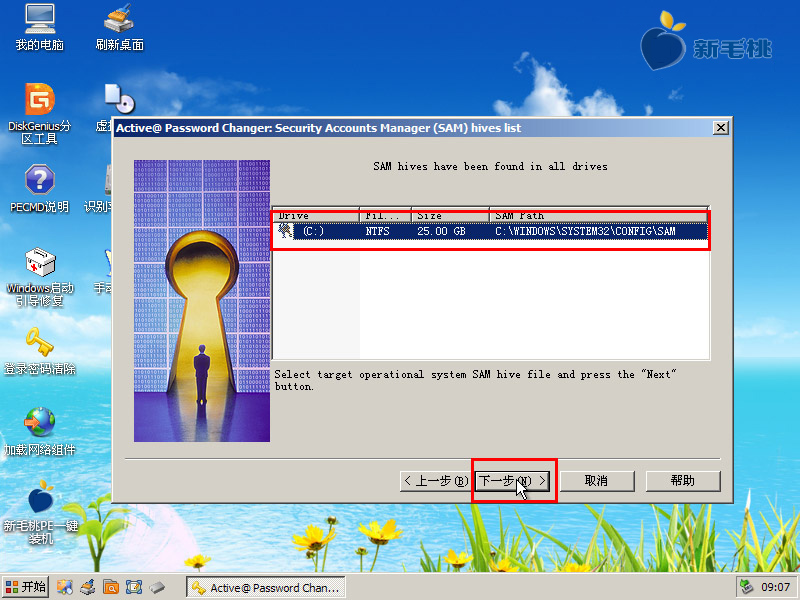This screenshot has width=800, height=600.
Task: Switch to Active@ Password Changer taskbar button
Action: 266,587
